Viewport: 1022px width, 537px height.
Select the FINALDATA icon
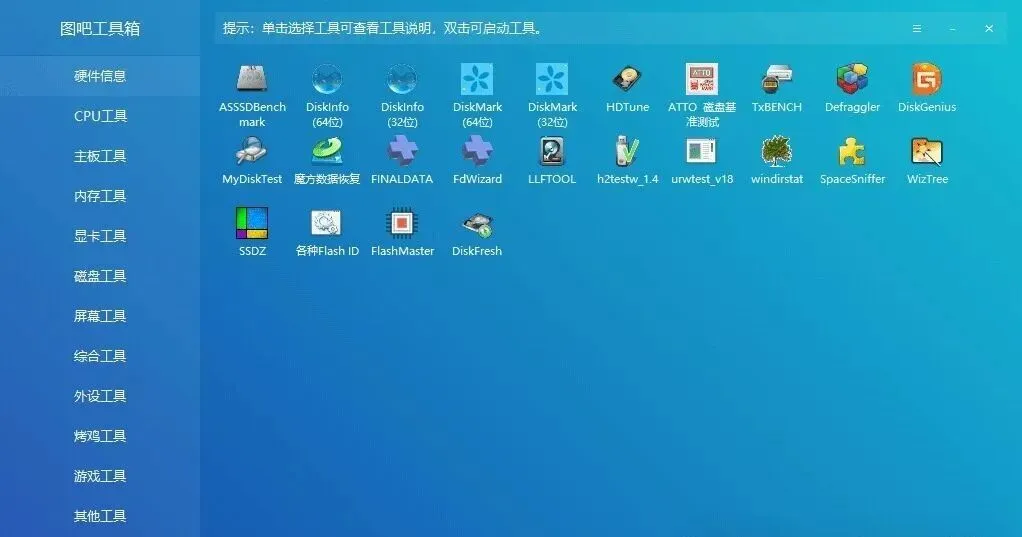click(402, 151)
